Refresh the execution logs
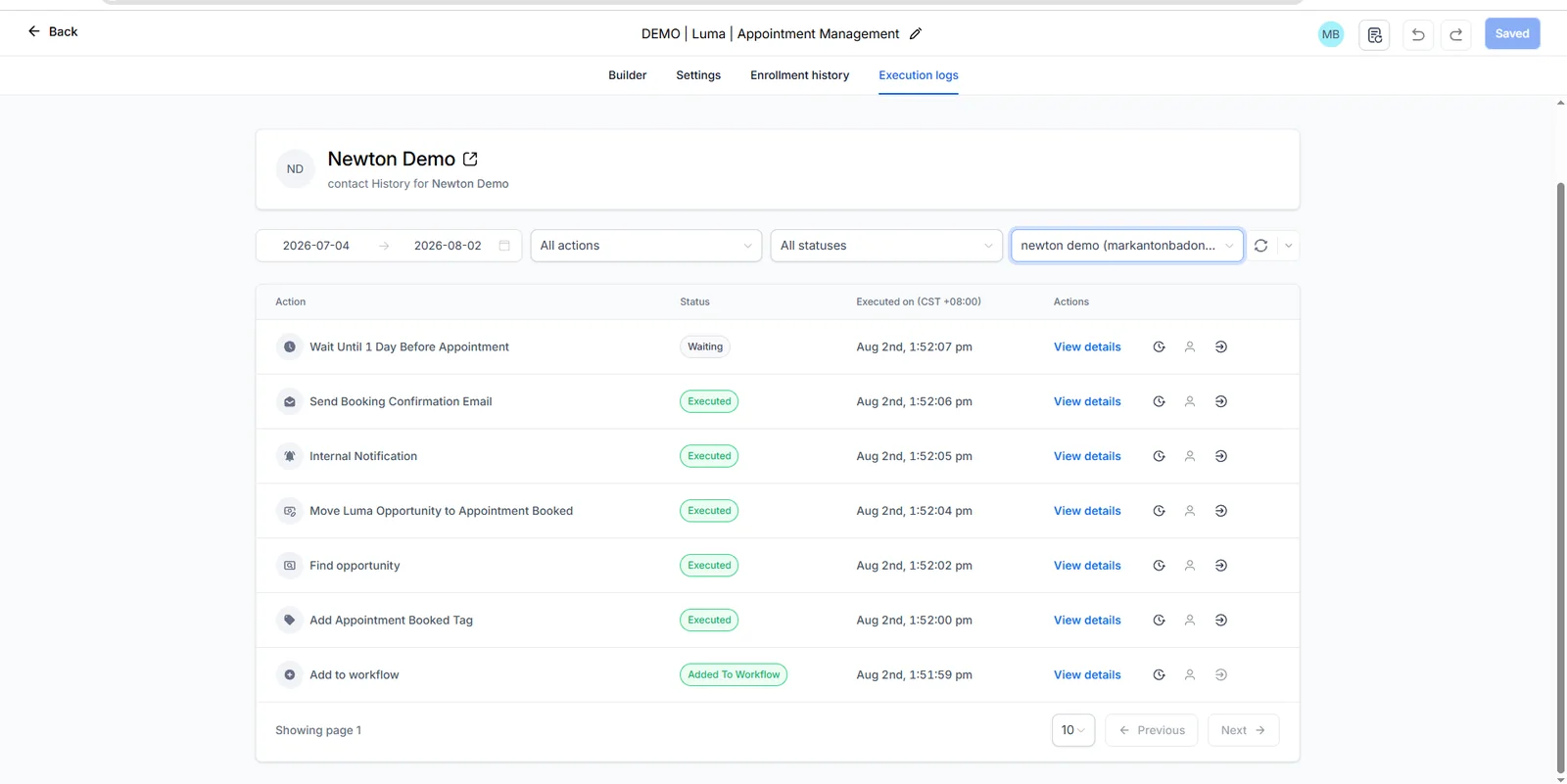 [1260, 246]
